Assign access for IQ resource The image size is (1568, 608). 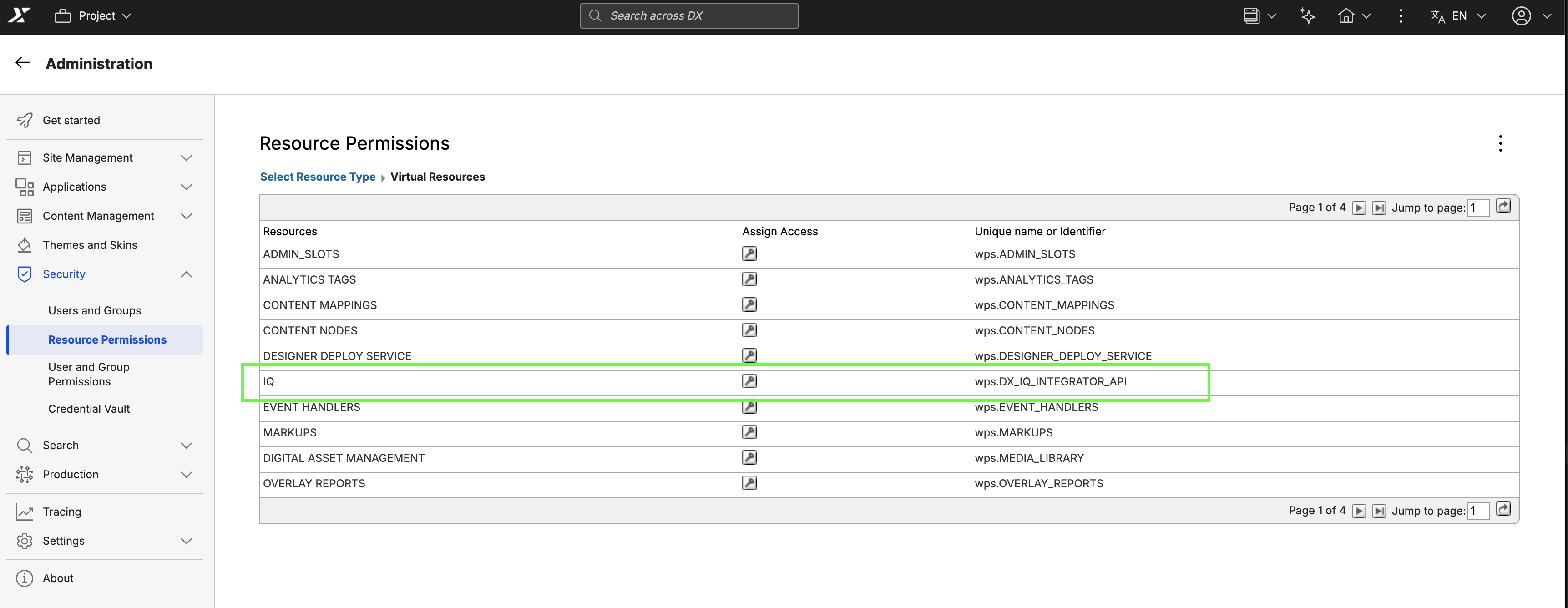click(749, 381)
